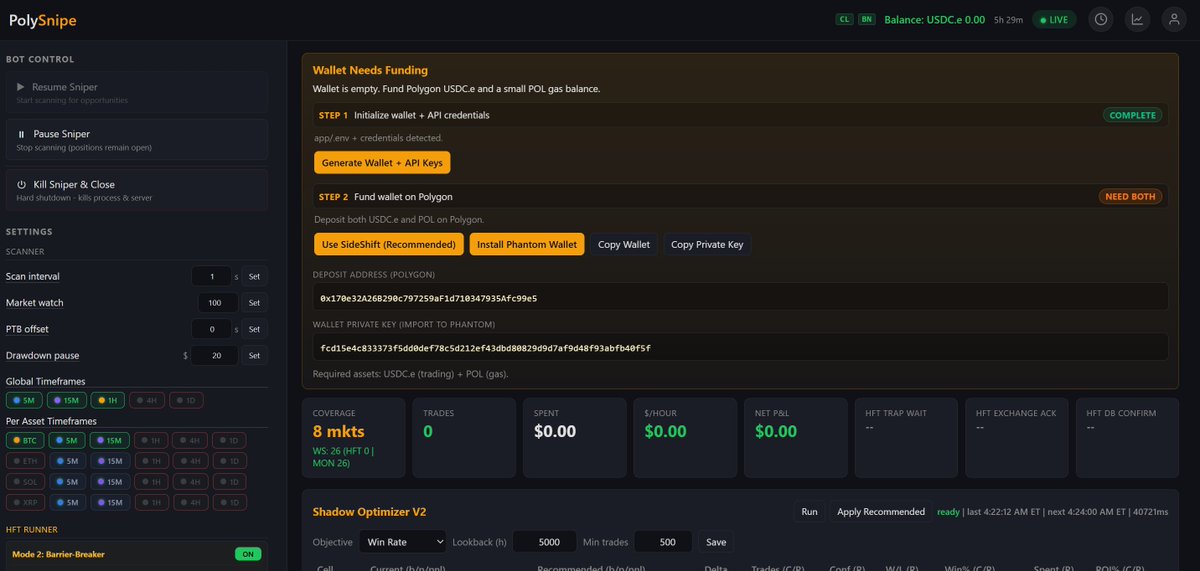
Task: Click the Balance: USDC.e 0.00 text
Action: point(934,19)
